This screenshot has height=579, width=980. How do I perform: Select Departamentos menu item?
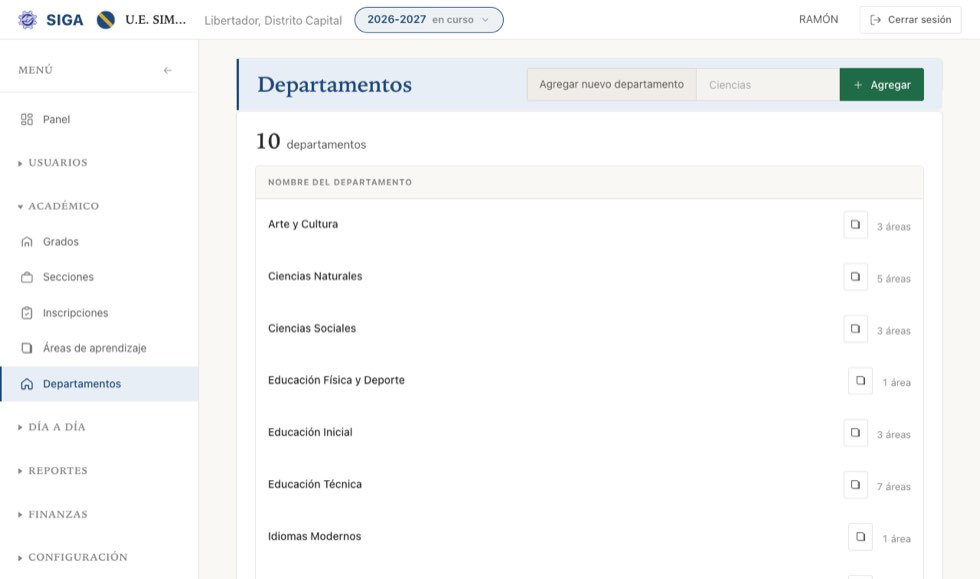(99, 384)
